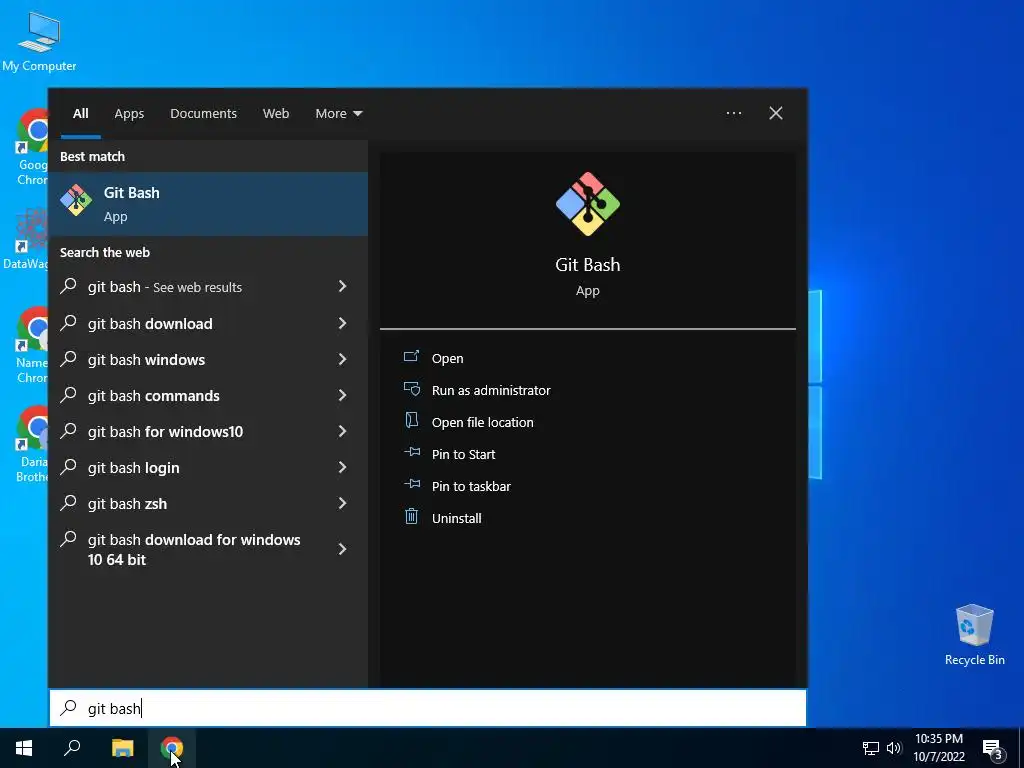Expand the 'git bash for windows10' arrow
This screenshot has width=1024, height=768.
click(342, 430)
